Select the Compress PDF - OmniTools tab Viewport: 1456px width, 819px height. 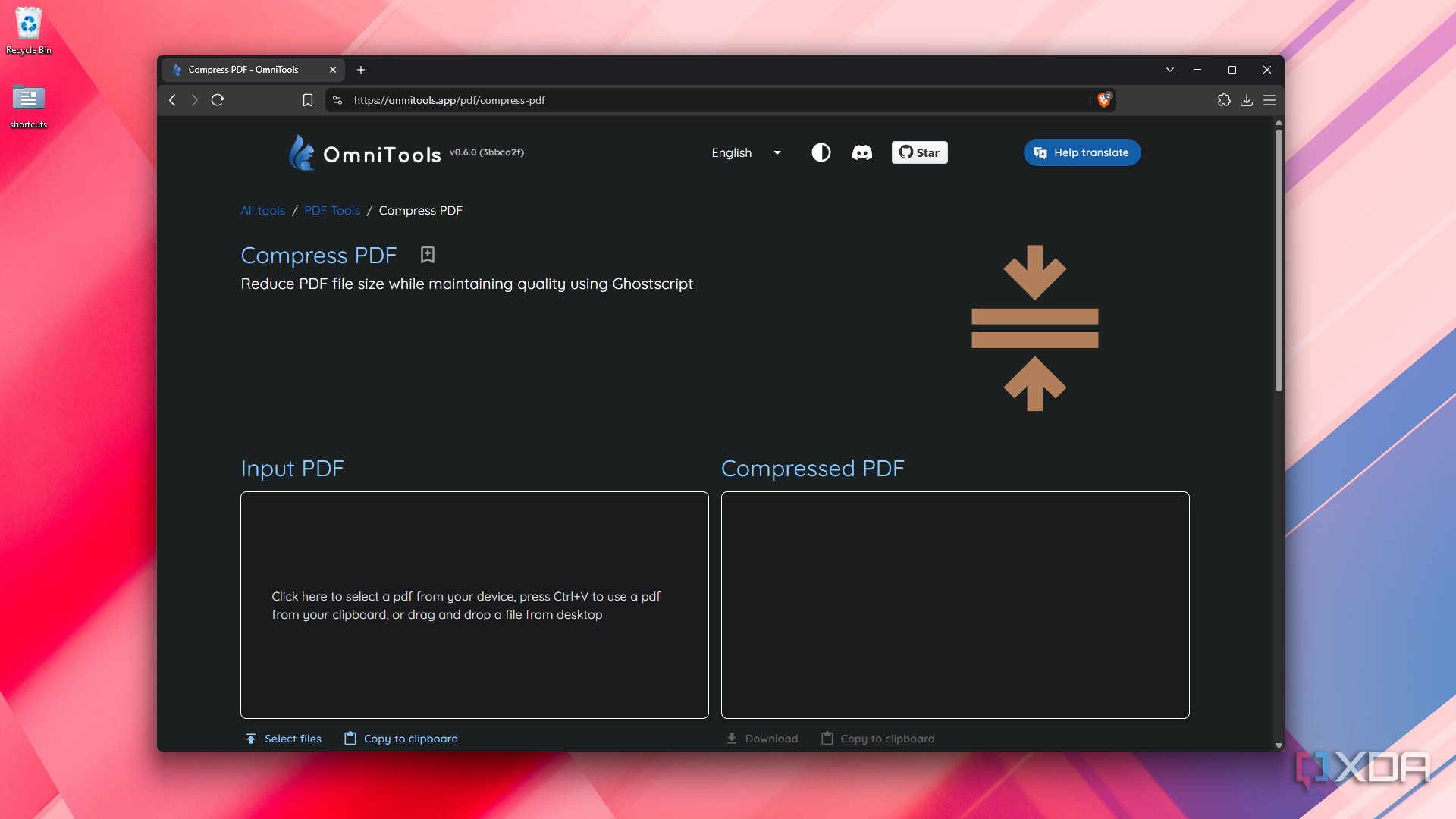point(253,70)
